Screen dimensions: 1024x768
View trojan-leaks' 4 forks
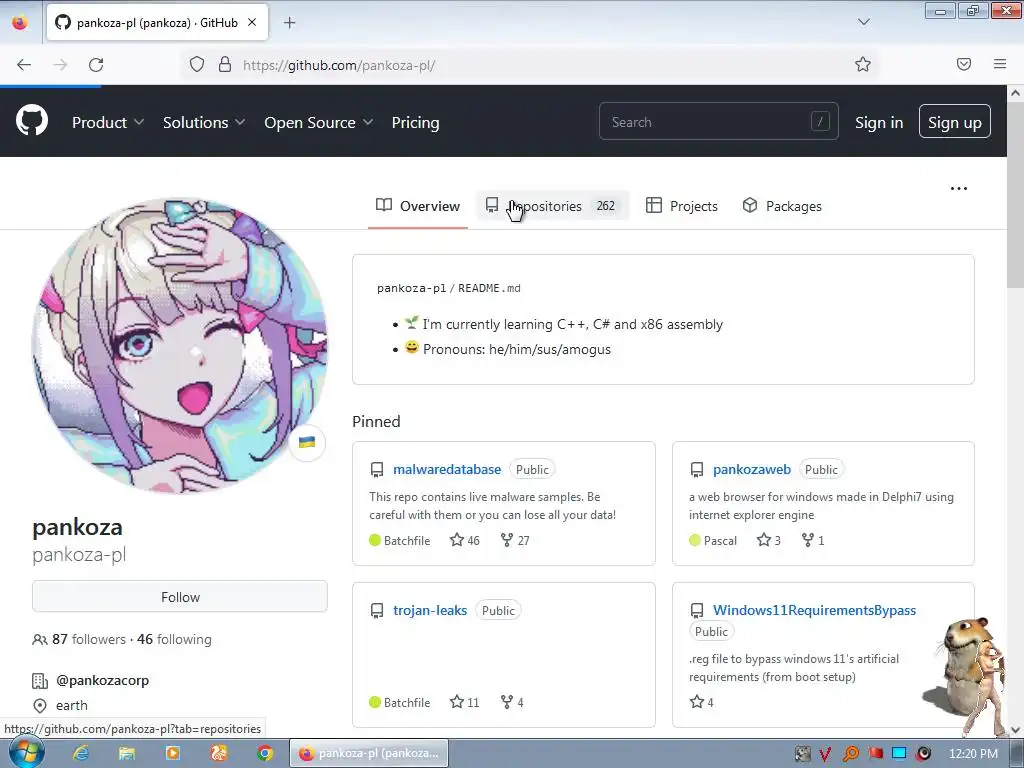(512, 702)
